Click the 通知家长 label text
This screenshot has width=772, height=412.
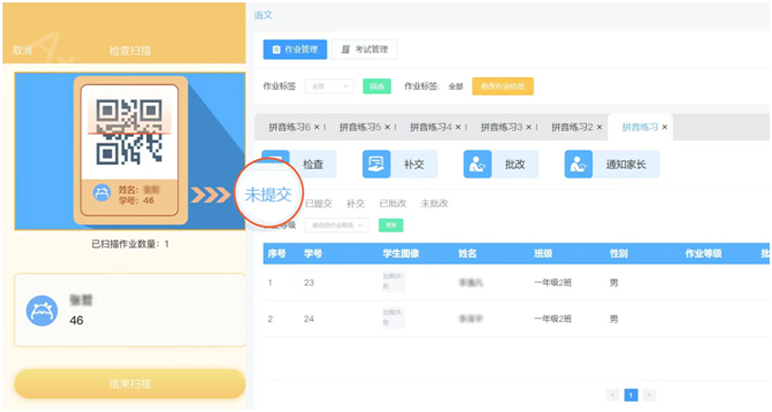[x=626, y=164]
